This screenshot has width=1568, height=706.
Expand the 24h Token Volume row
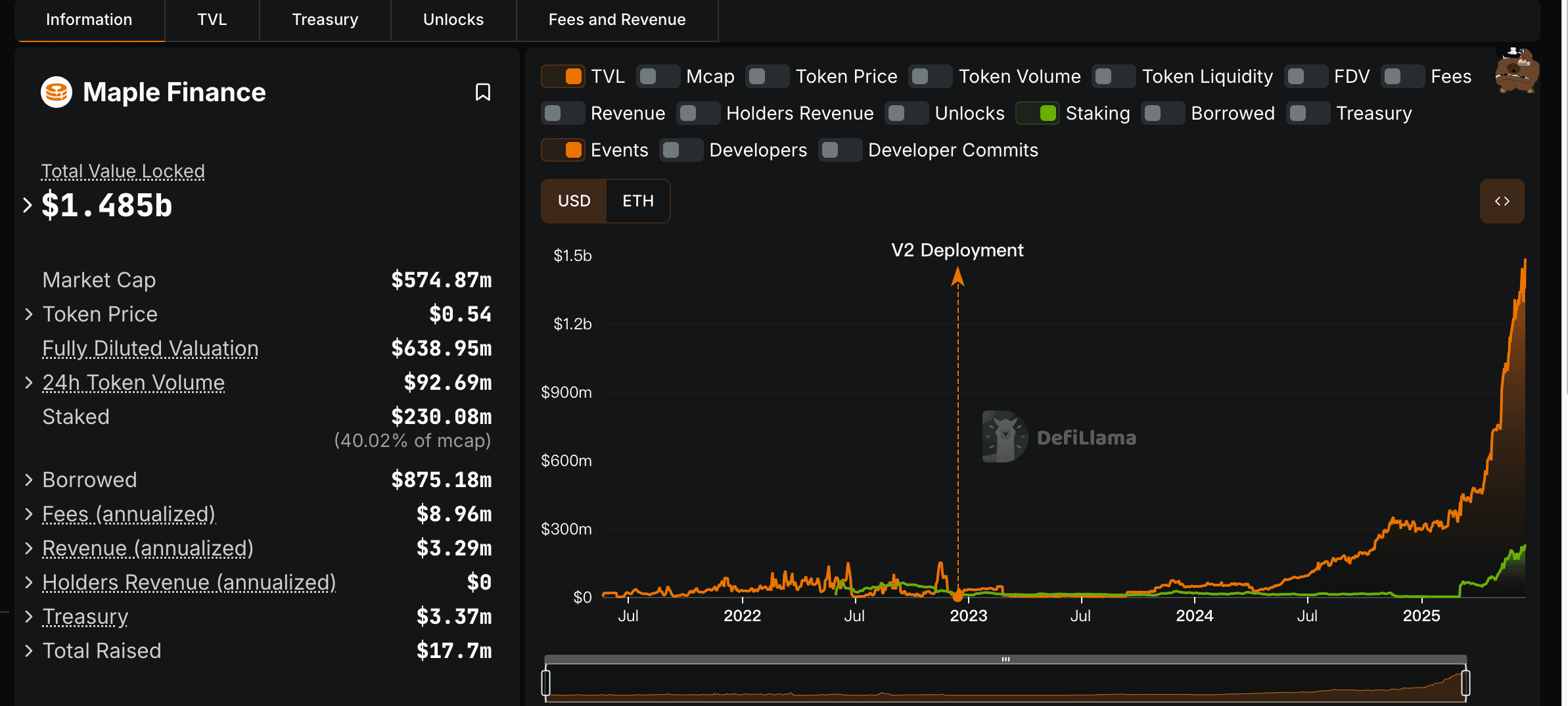pyautogui.click(x=29, y=383)
